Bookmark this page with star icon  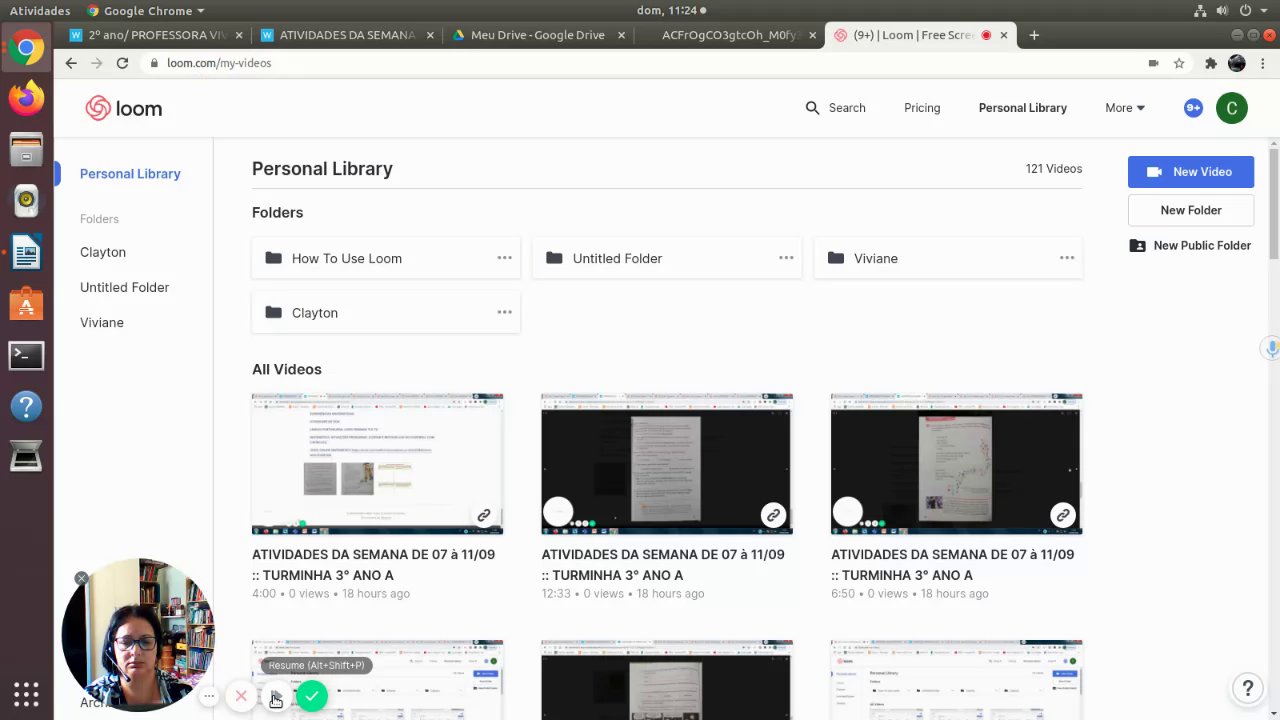(x=1179, y=63)
